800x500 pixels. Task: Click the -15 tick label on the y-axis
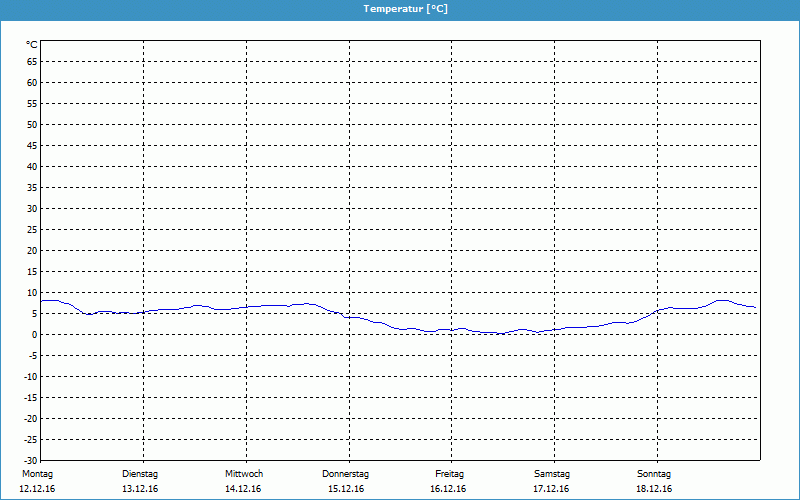[30, 398]
